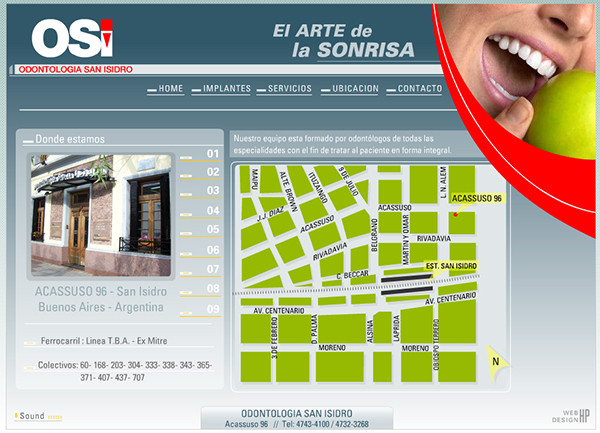Go to the IMPLANTES page
600x433 pixels.
226,89
